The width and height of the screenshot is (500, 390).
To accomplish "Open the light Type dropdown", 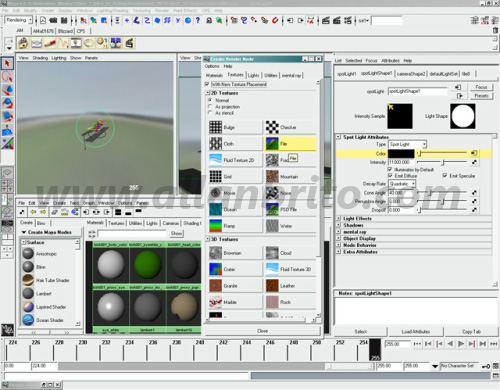I will (x=407, y=144).
